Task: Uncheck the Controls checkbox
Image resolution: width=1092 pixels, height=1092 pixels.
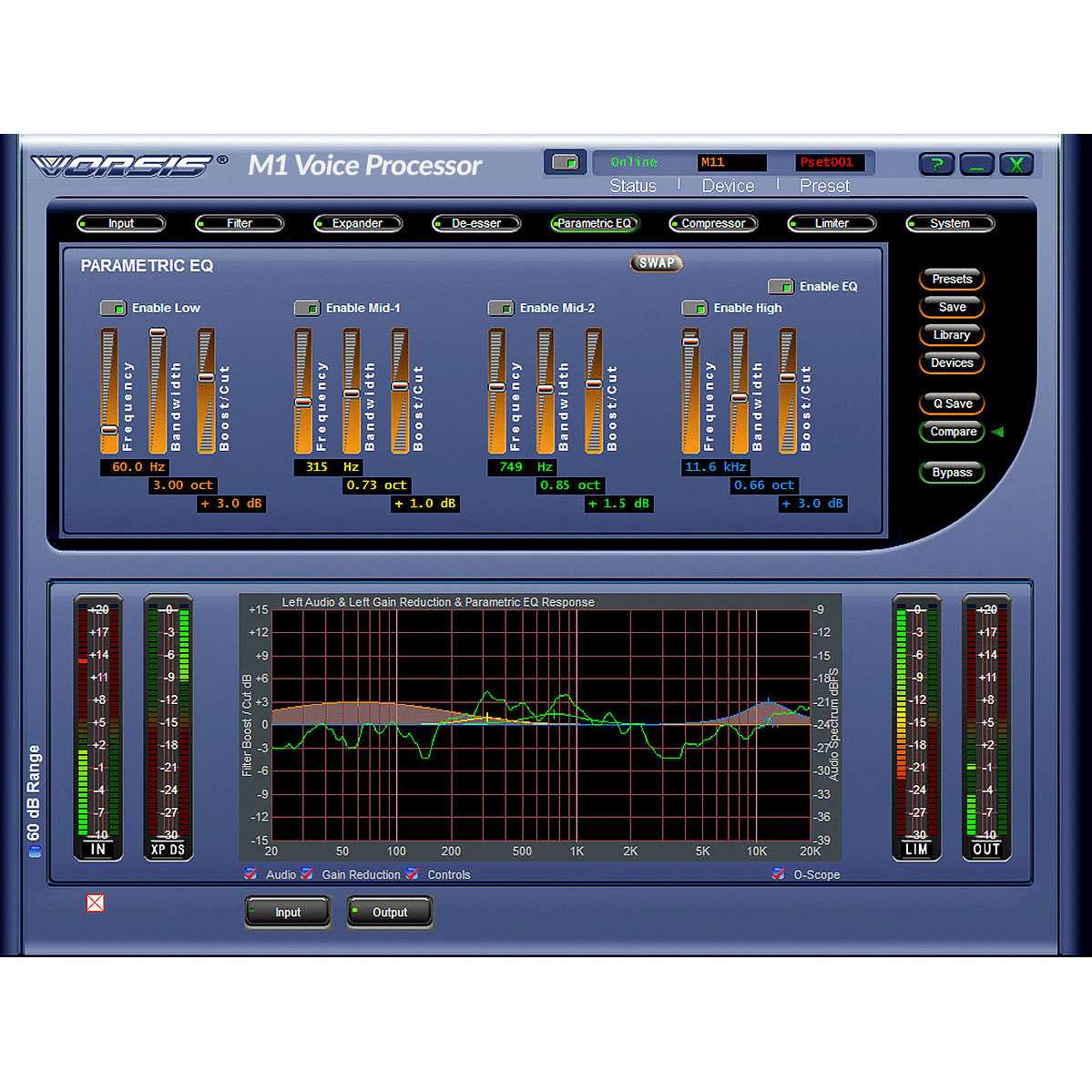Action: coord(413,873)
